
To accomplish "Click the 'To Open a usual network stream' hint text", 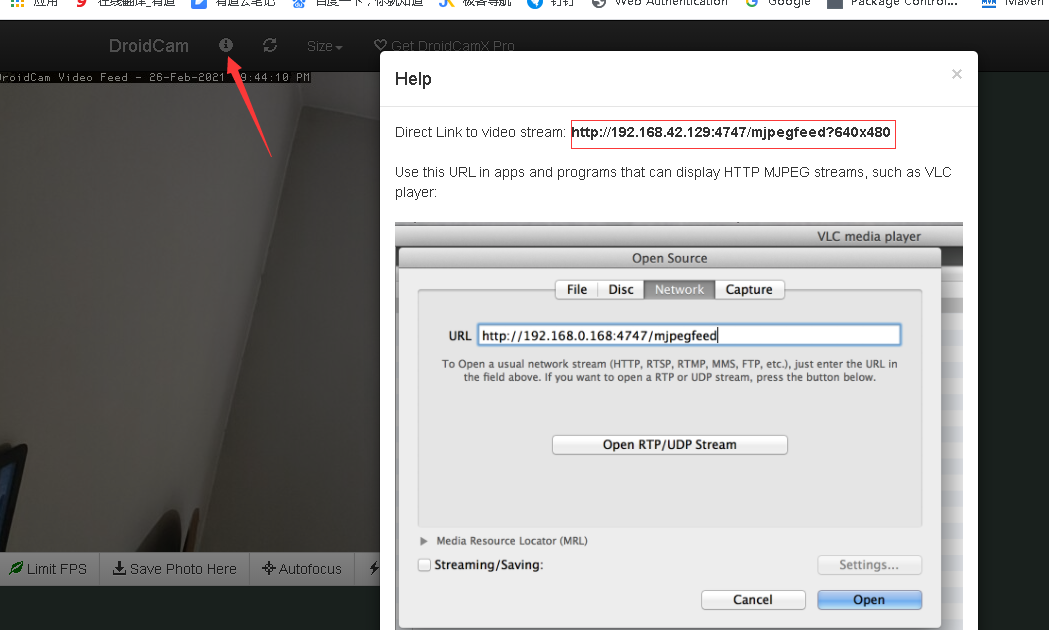I will [x=670, y=371].
